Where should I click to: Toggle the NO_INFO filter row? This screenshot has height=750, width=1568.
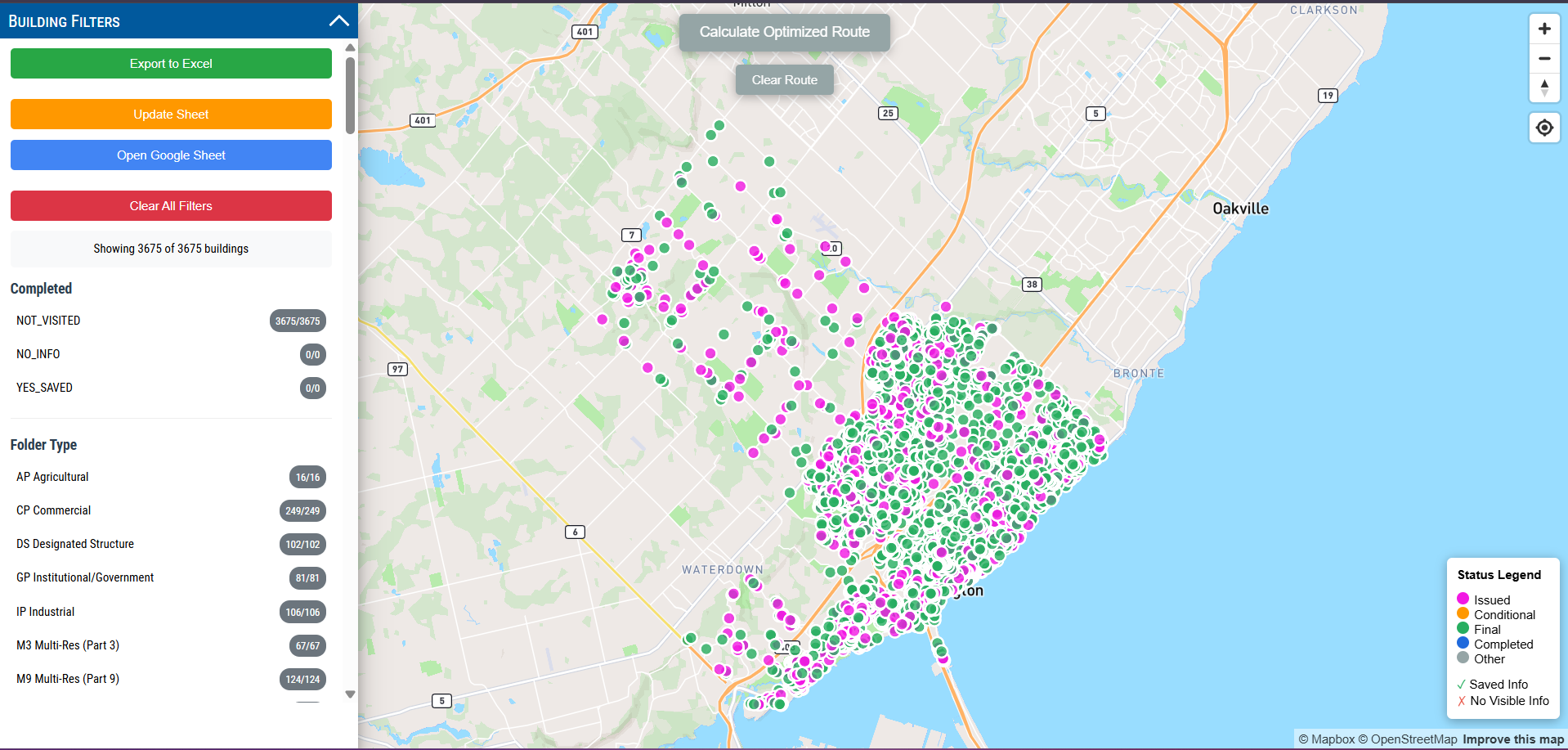tap(171, 354)
